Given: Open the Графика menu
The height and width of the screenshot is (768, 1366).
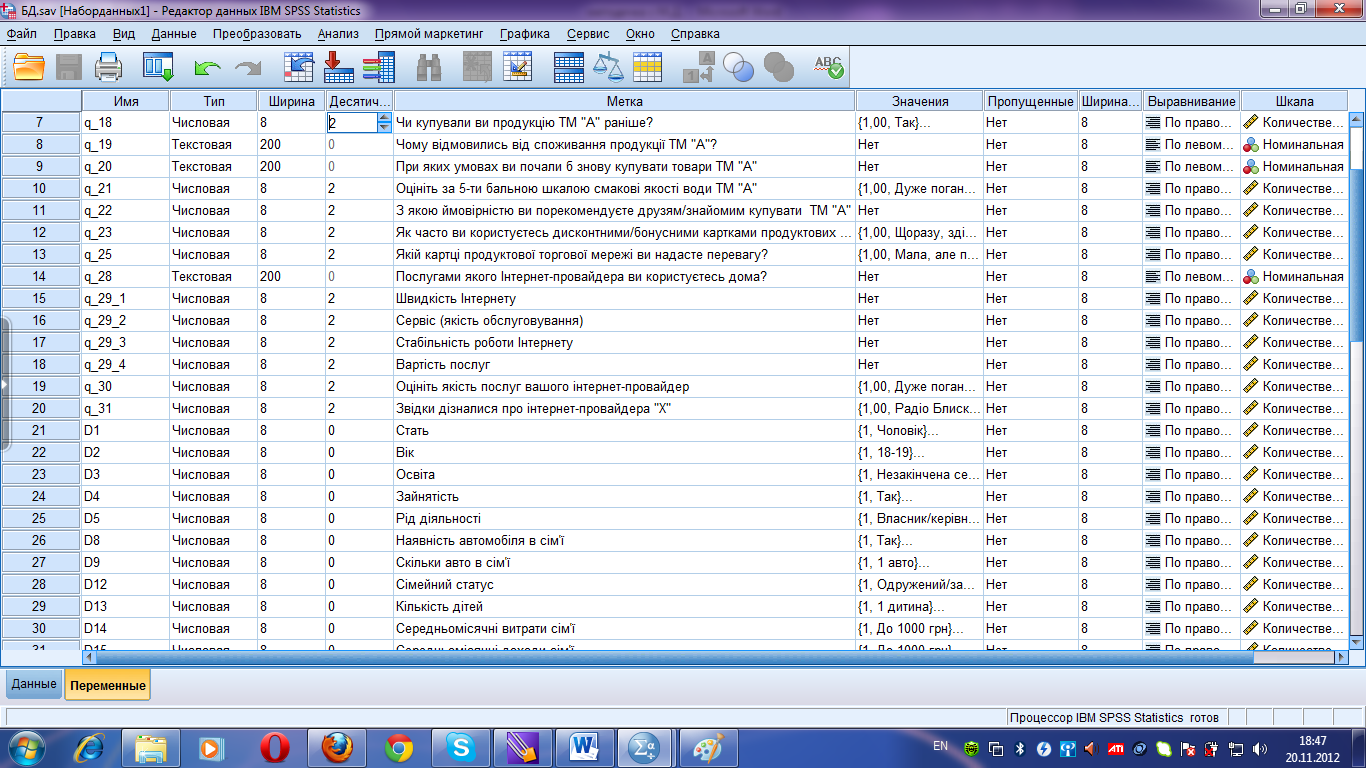Looking at the screenshot, I should click(x=525, y=33).
